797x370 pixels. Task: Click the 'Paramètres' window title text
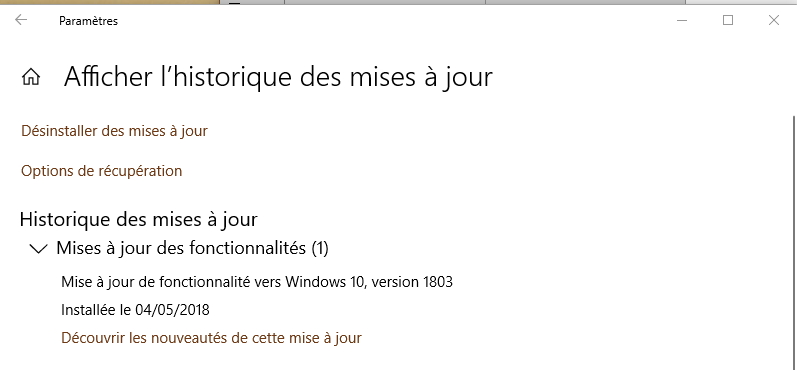click(88, 21)
